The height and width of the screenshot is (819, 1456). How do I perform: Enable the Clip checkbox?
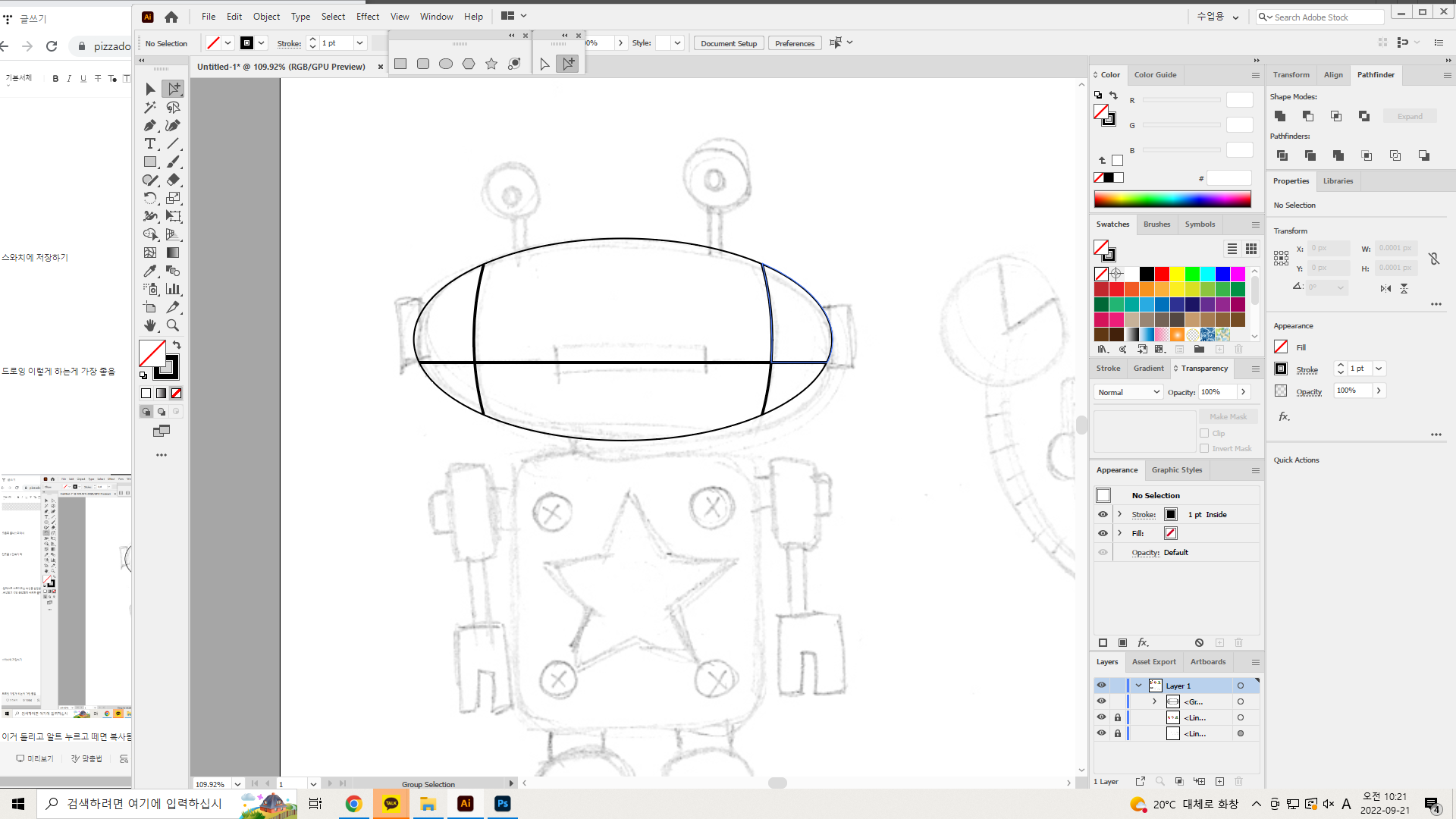pyautogui.click(x=1204, y=433)
